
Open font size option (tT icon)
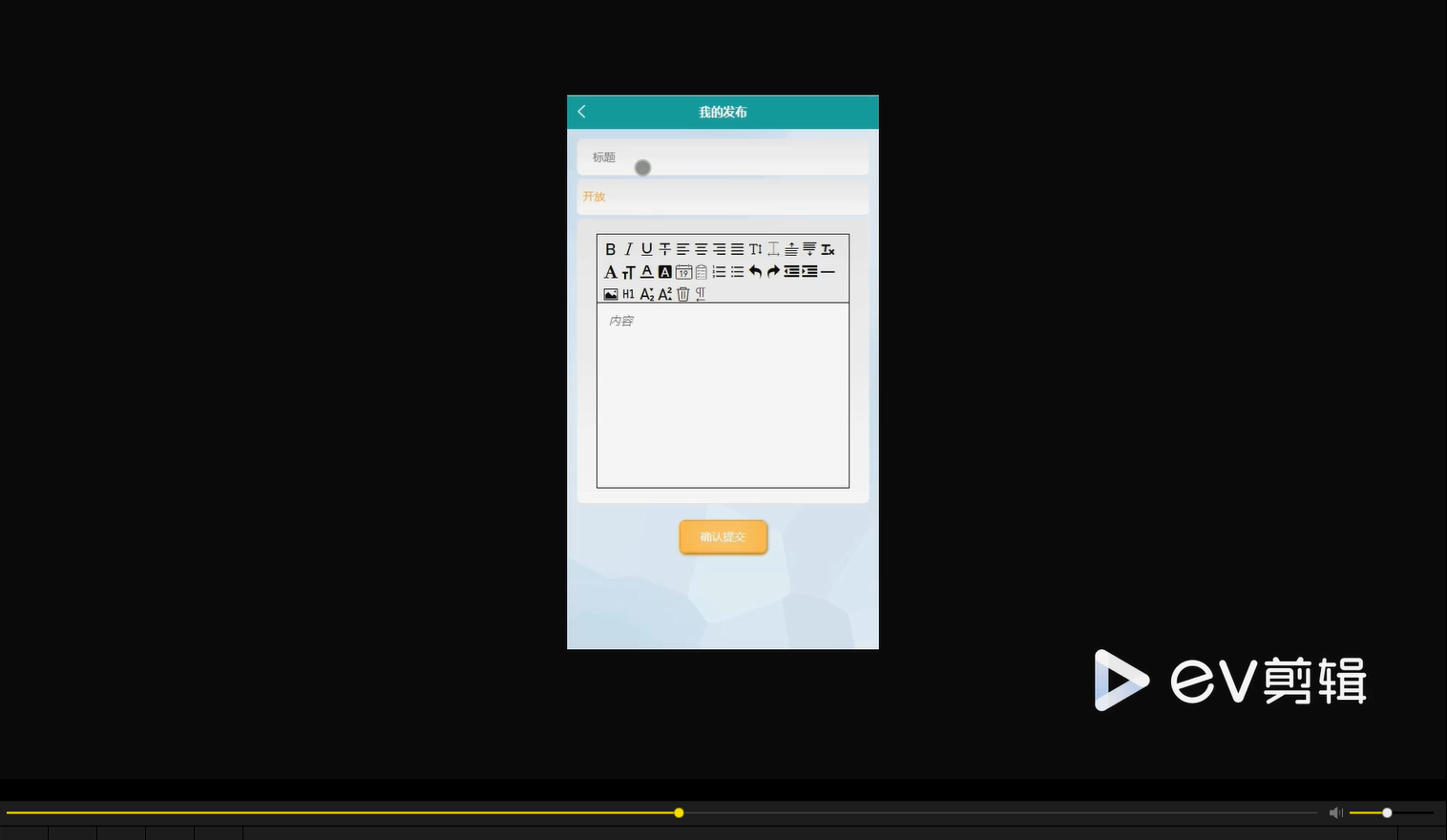coord(629,272)
